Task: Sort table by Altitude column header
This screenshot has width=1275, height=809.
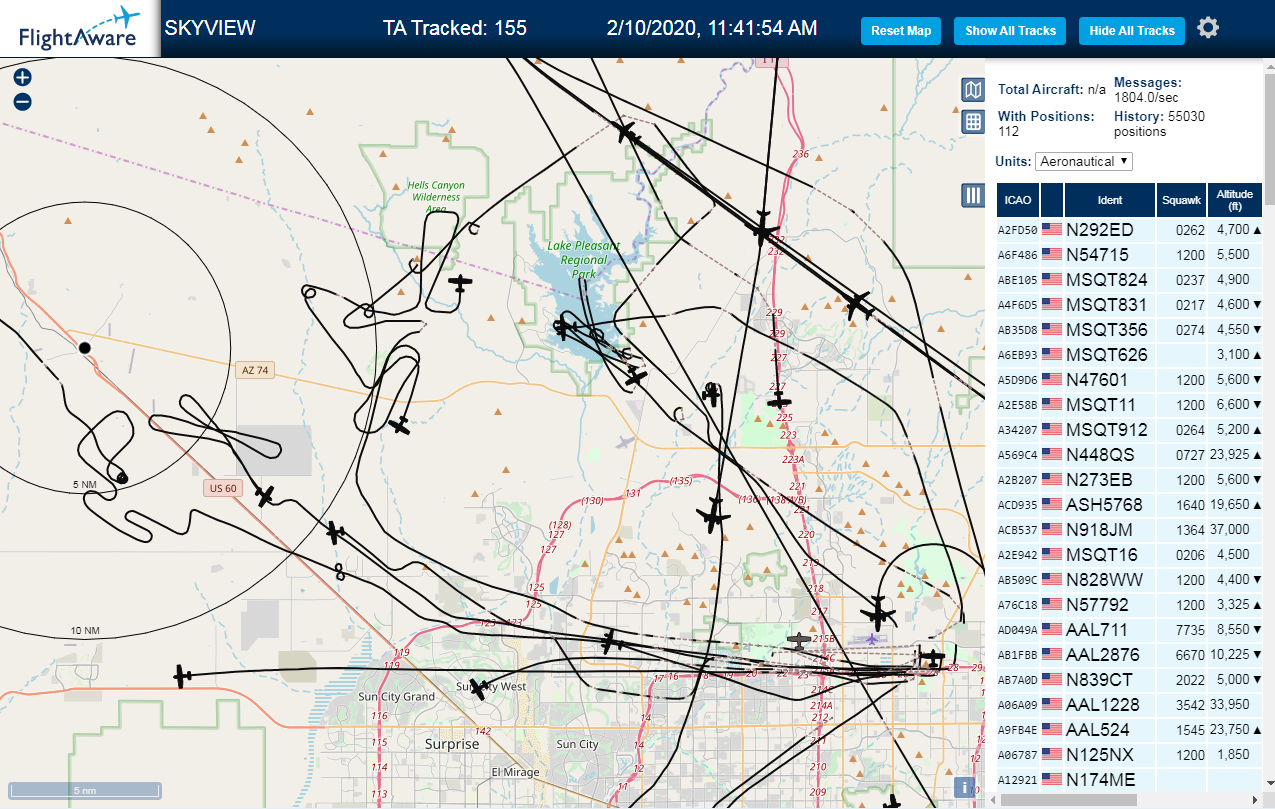Action: pos(1235,200)
